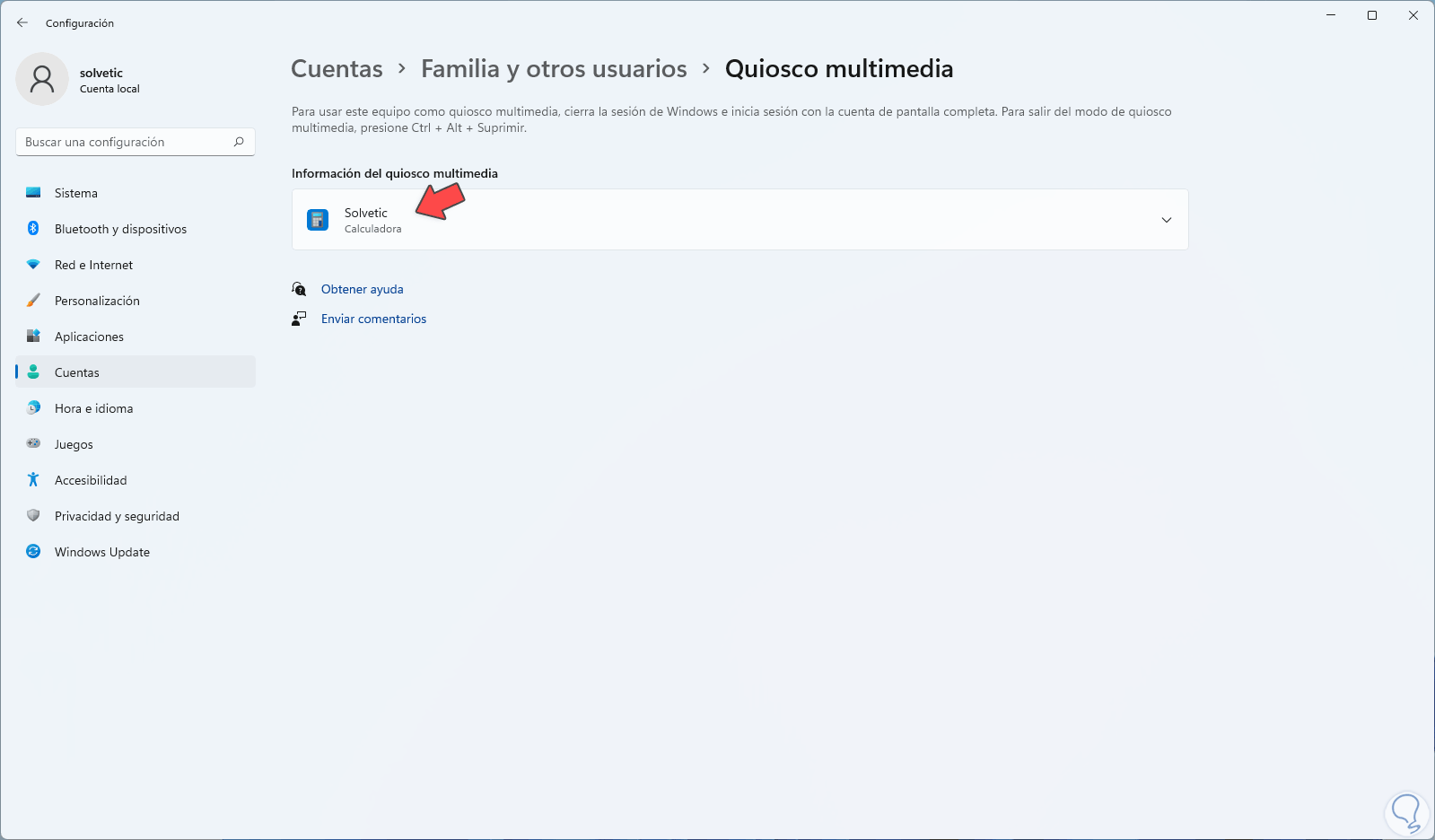Click the Accesibilidad person icon

point(33,480)
